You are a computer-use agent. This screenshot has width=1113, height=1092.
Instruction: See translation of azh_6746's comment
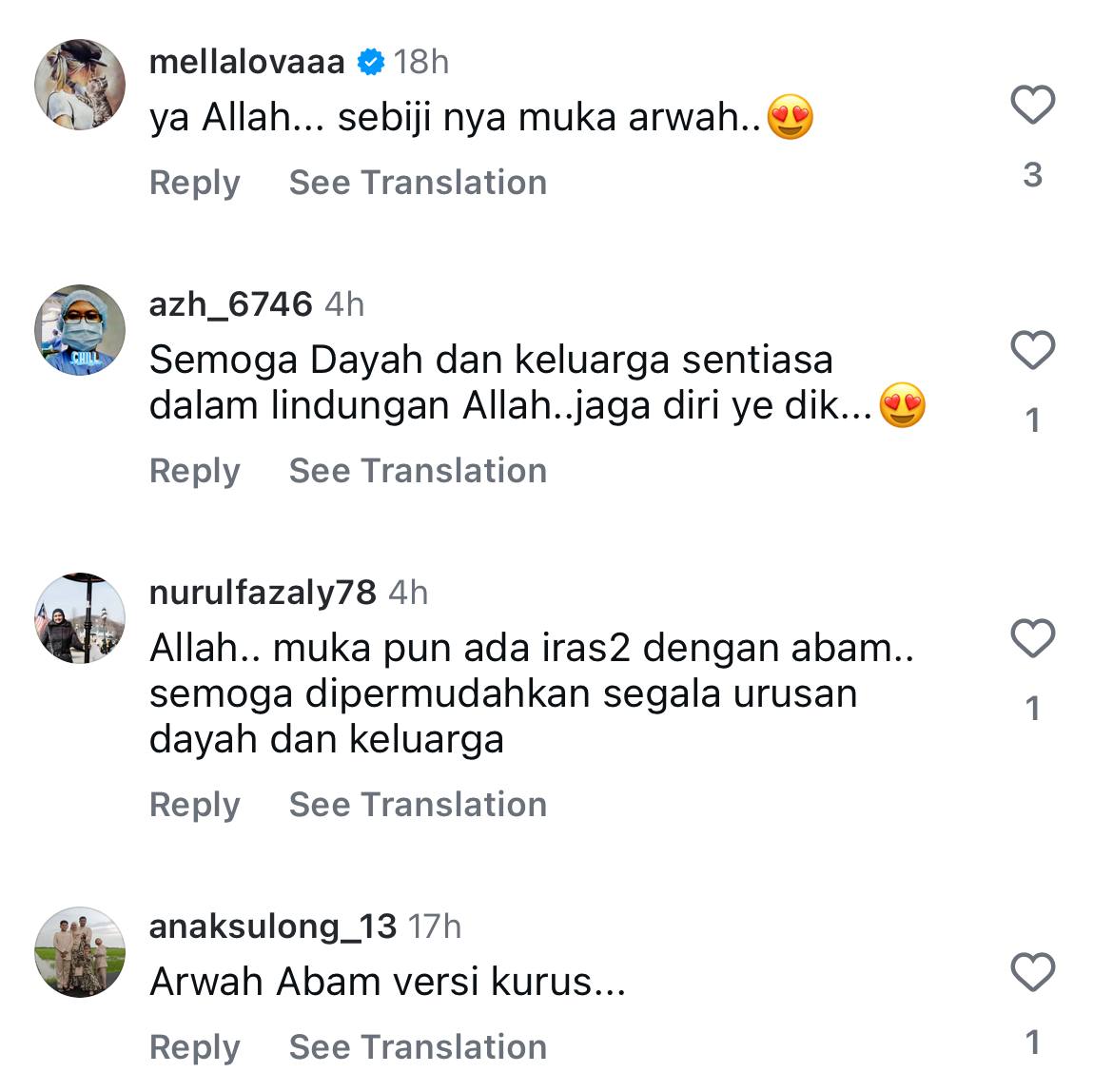[418, 471]
